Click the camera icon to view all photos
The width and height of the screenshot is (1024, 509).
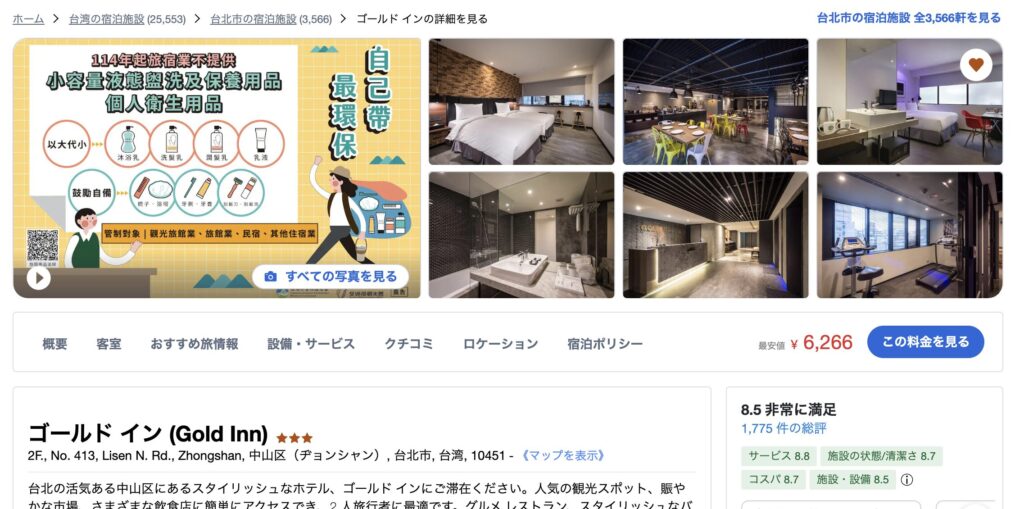(270, 276)
